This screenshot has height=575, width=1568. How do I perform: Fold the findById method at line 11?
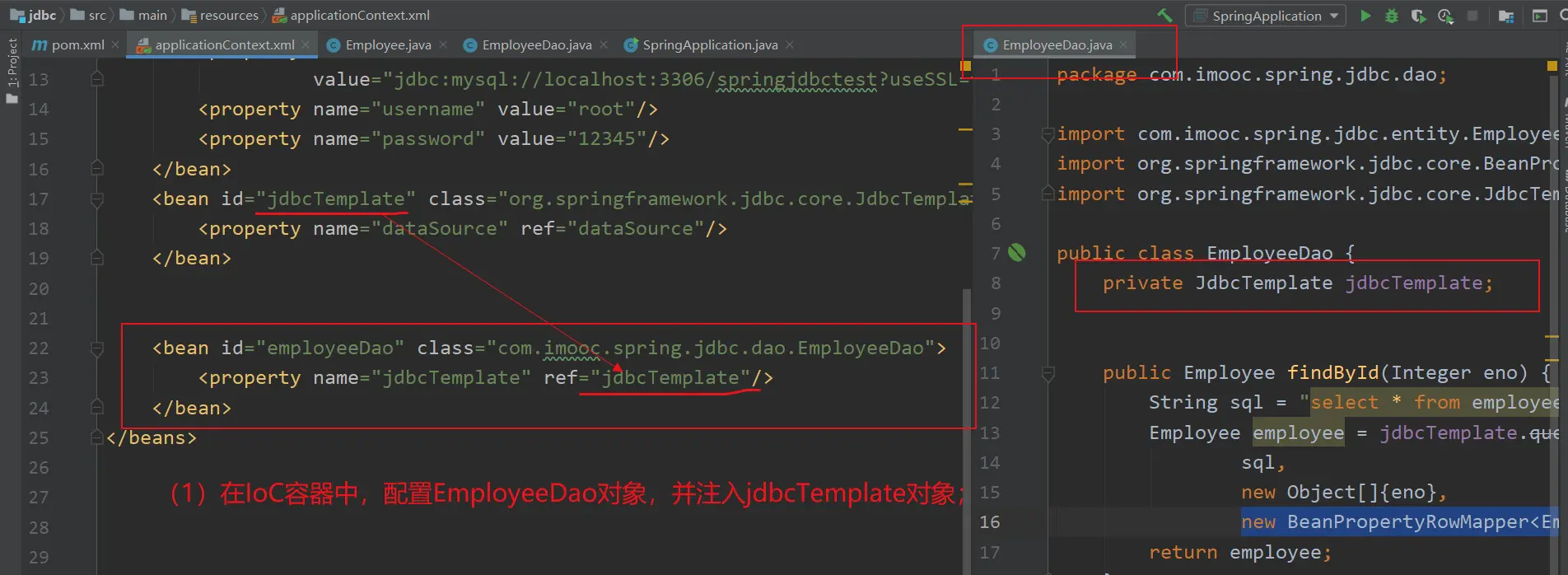1048,374
